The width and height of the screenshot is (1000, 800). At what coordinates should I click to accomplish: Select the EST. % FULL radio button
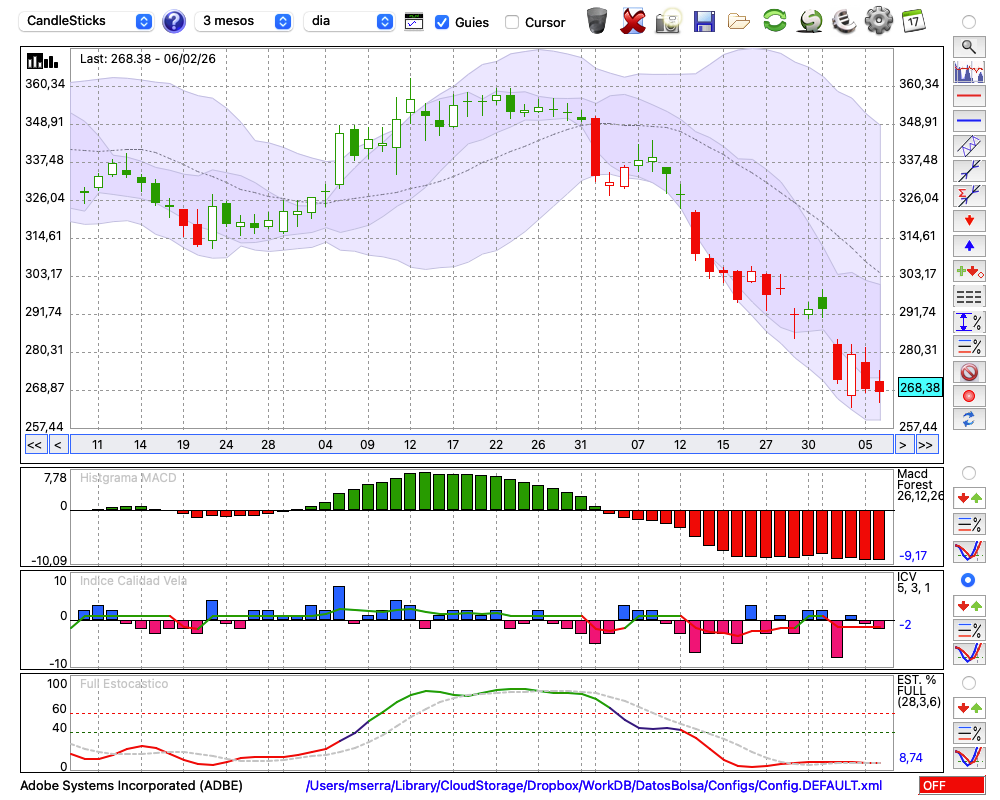tap(968, 683)
